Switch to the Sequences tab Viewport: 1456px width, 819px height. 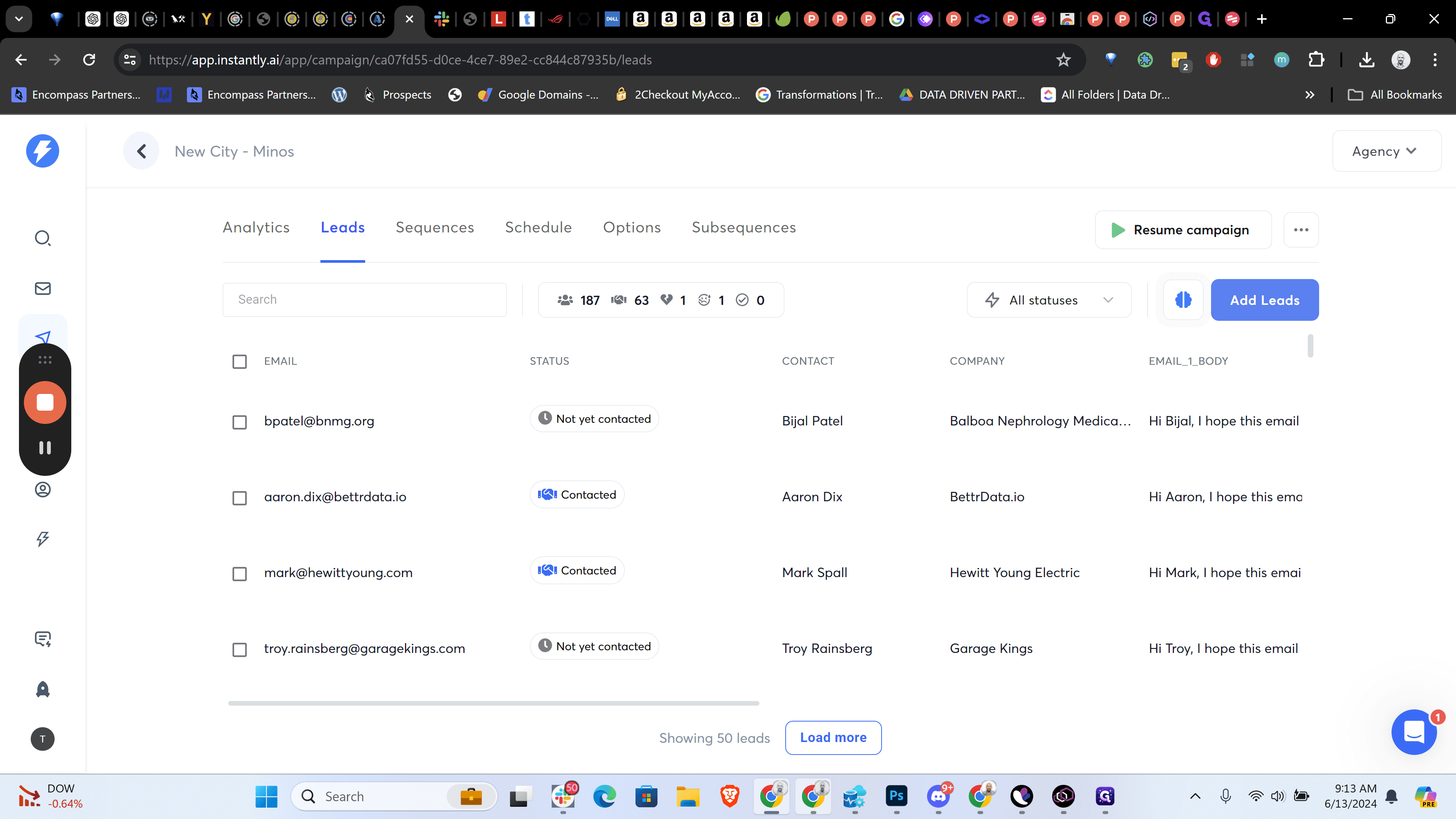[435, 227]
